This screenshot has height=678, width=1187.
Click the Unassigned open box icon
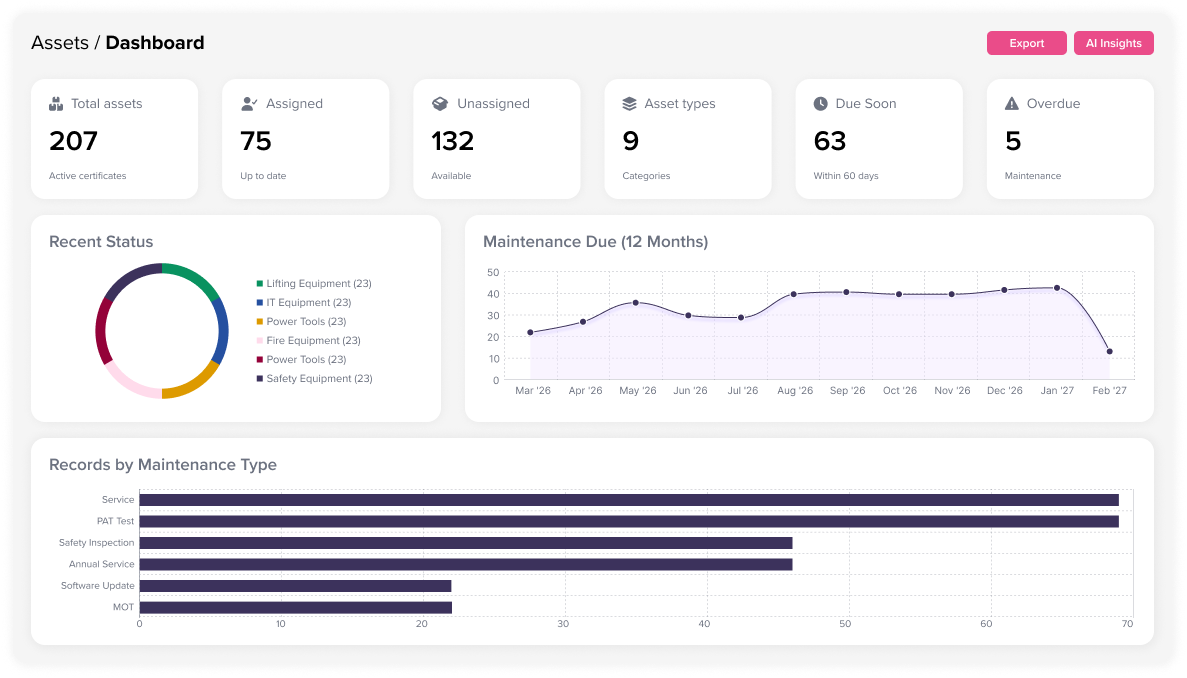tap(439, 104)
